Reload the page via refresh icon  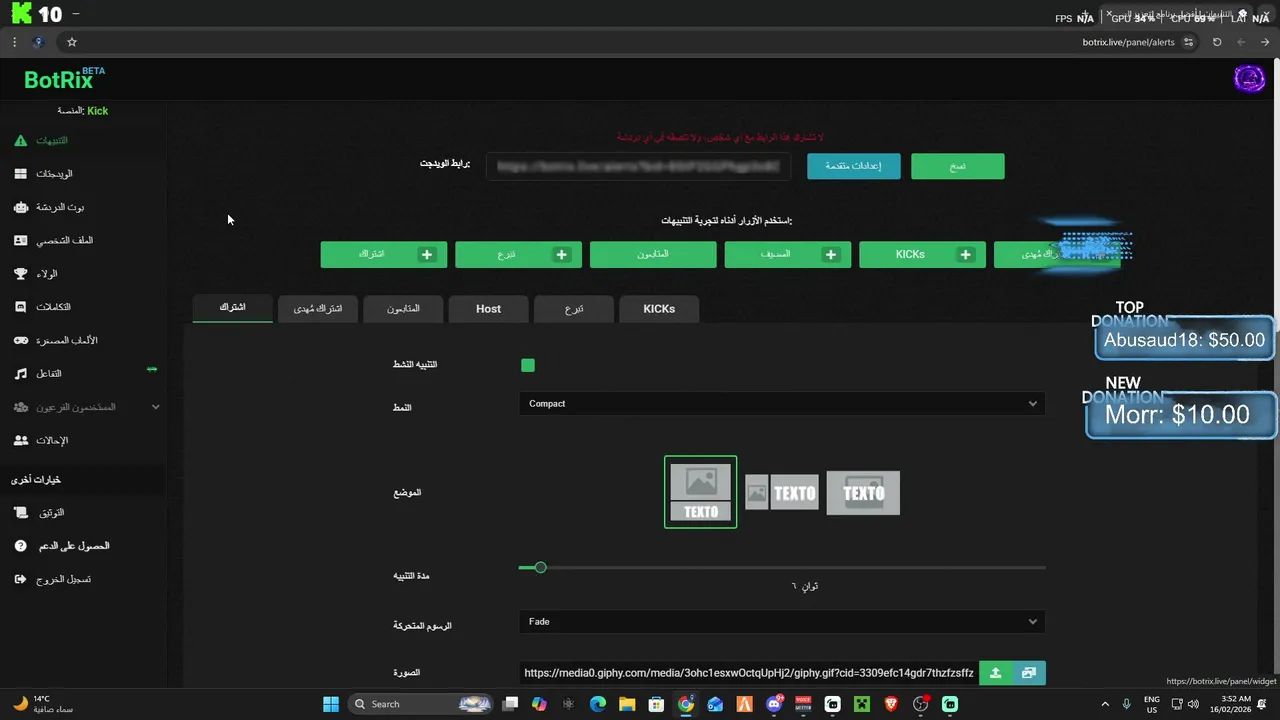coord(1217,42)
